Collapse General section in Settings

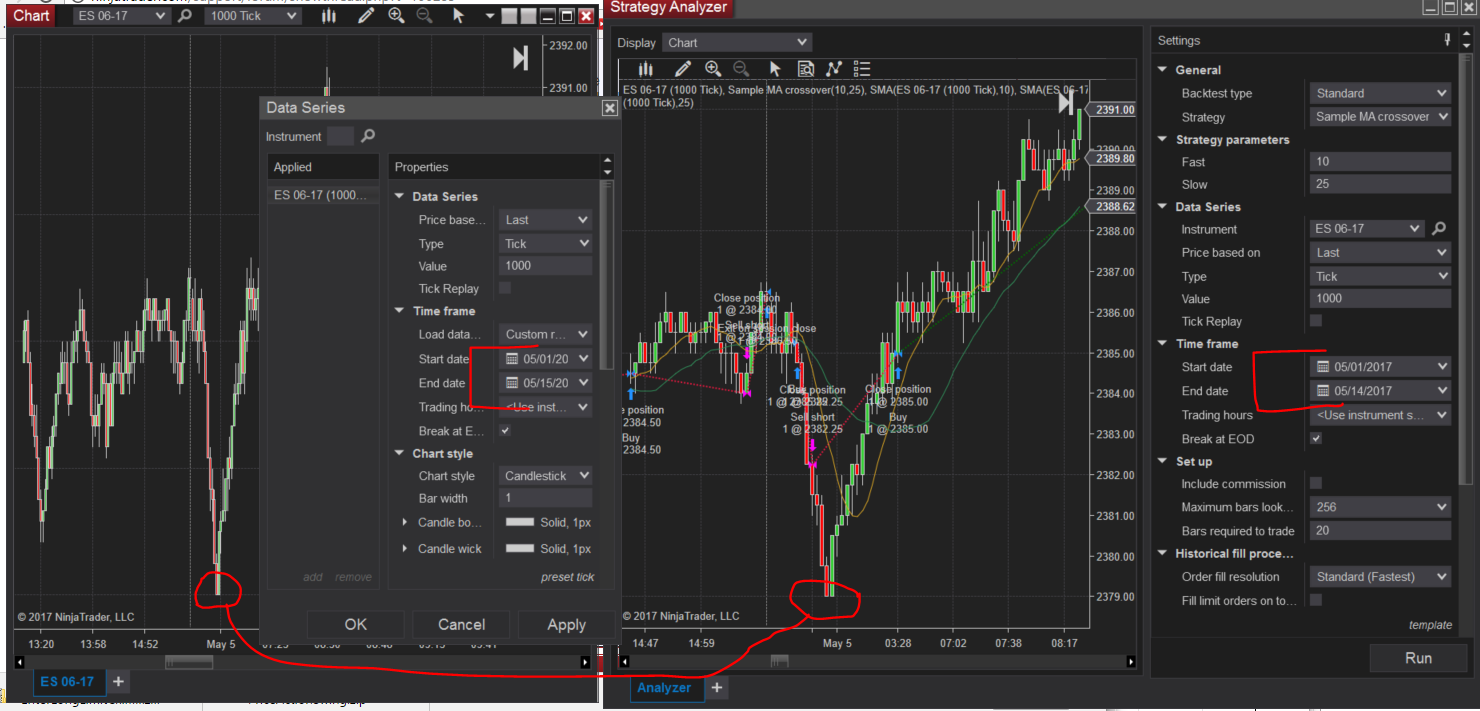(1163, 70)
